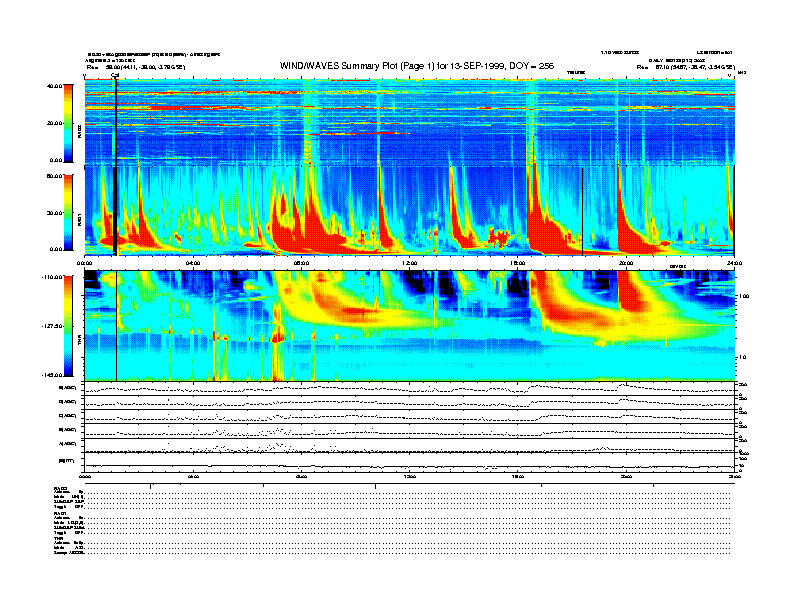The width and height of the screenshot is (792, 612).
Task: Select the 0.00 label on RAD2 color scale
Action: point(56,160)
